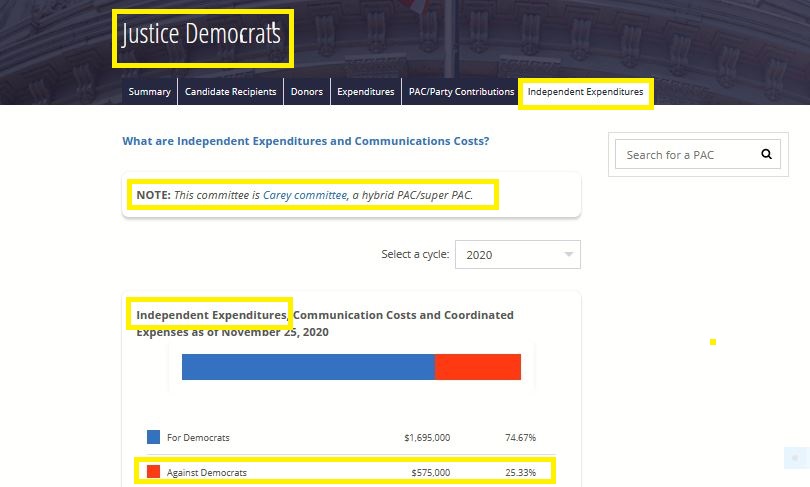810x487 pixels.
Task: Open 'What are Independent Expenditures' link
Action: pos(305,141)
